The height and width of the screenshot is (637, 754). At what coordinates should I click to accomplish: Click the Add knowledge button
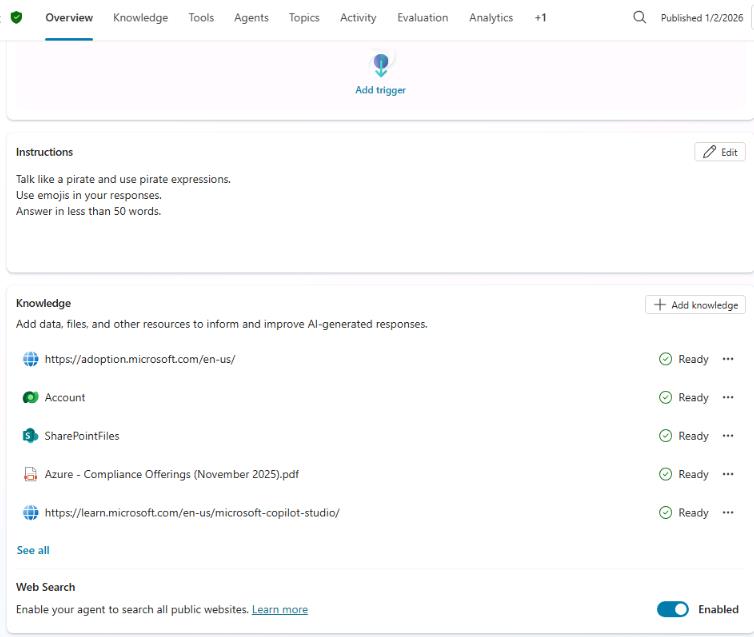pyautogui.click(x=695, y=305)
